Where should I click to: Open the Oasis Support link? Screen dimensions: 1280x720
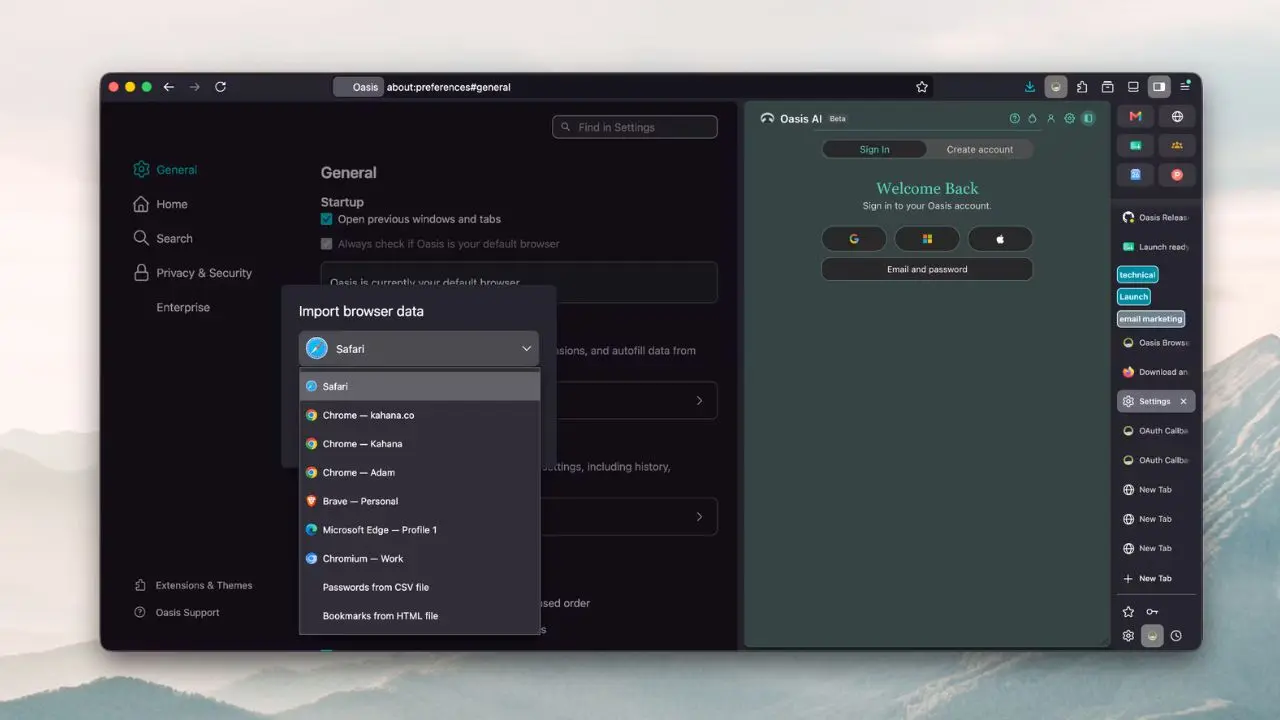pos(176,612)
